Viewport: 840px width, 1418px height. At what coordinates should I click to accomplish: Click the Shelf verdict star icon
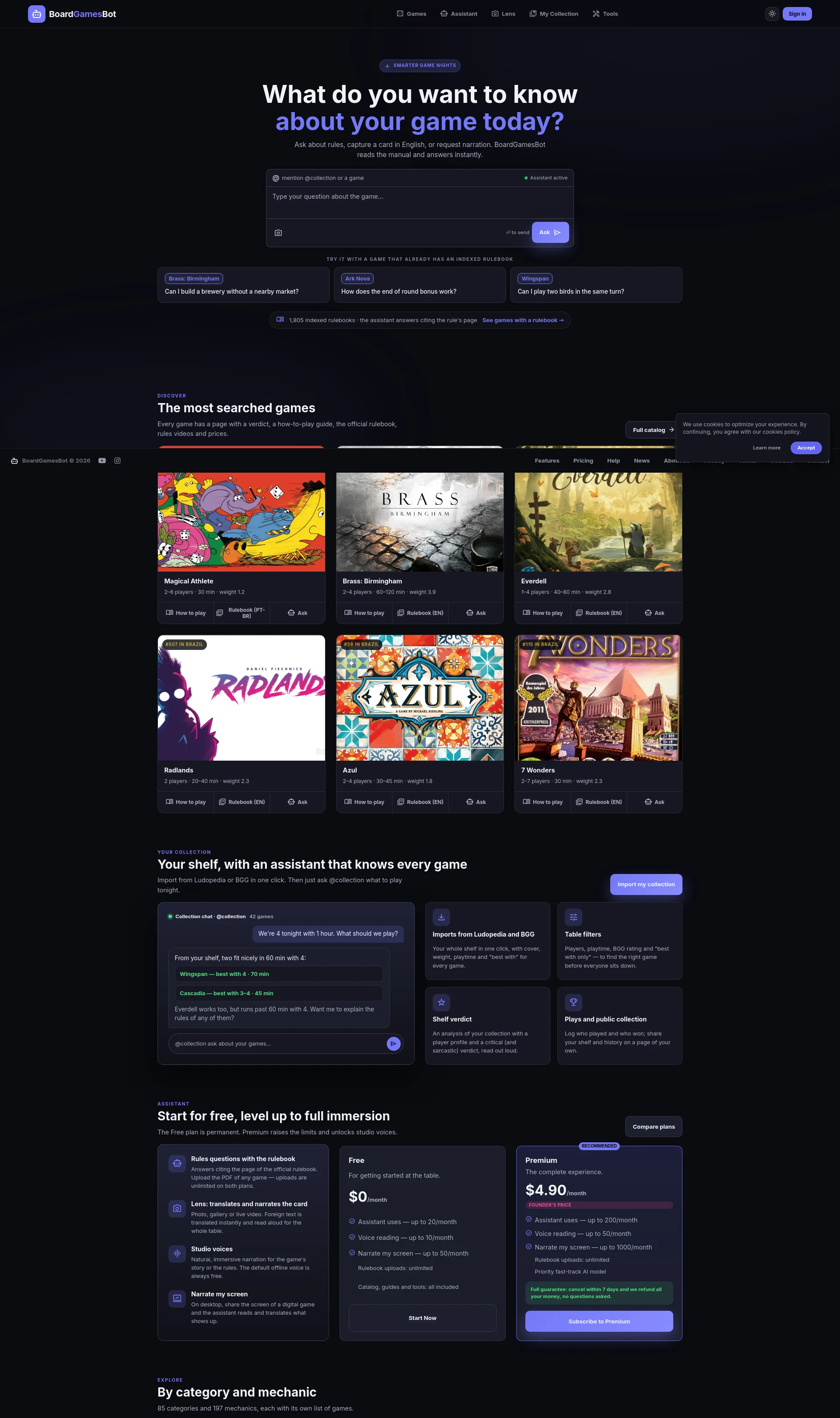click(441, 1002)
